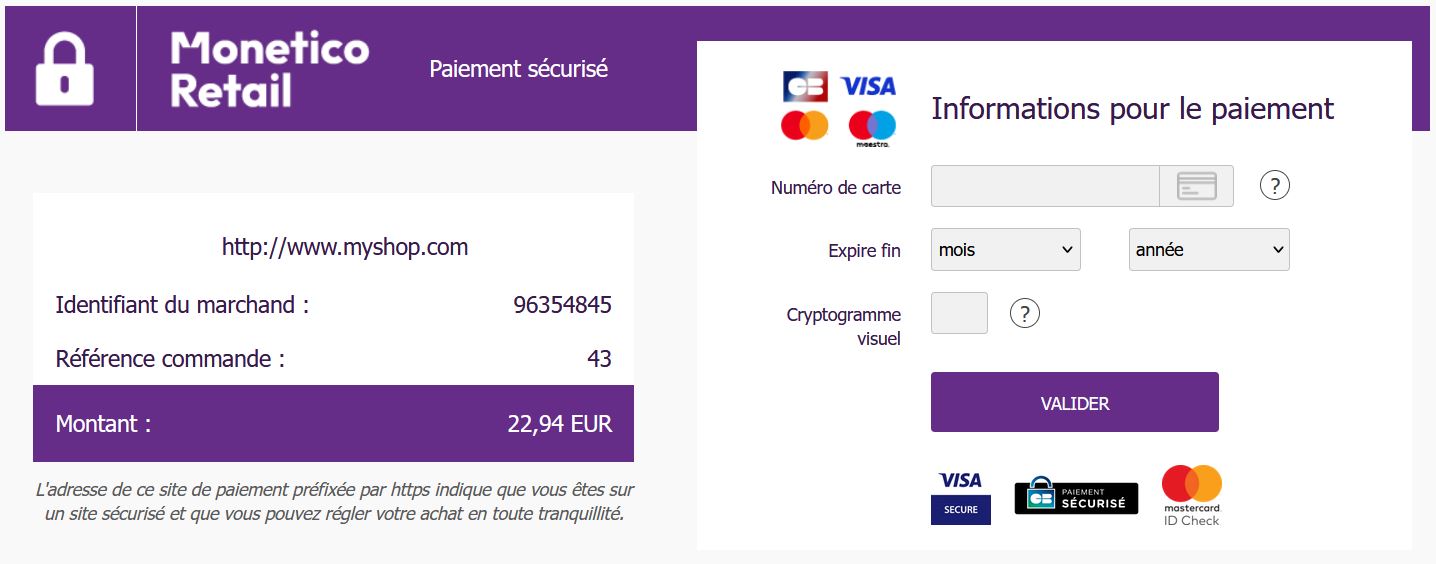This screenshot has height=564, width=1436.
Task: Open the année expiry dropdown
Action: (1209, 250)
